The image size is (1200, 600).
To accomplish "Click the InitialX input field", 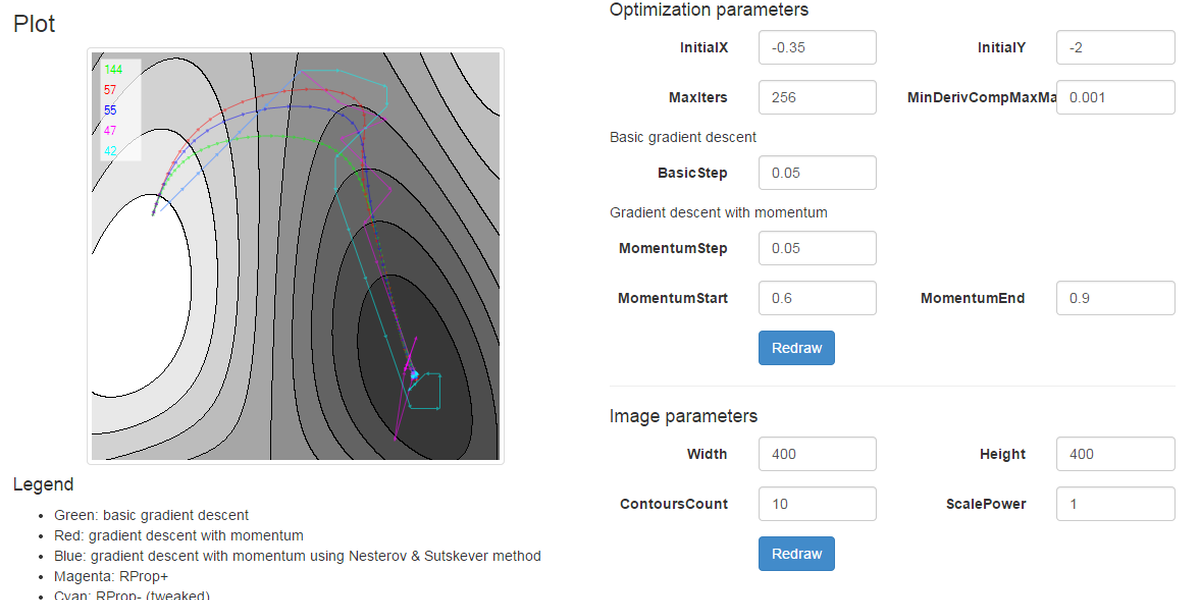I will [816, 47].
